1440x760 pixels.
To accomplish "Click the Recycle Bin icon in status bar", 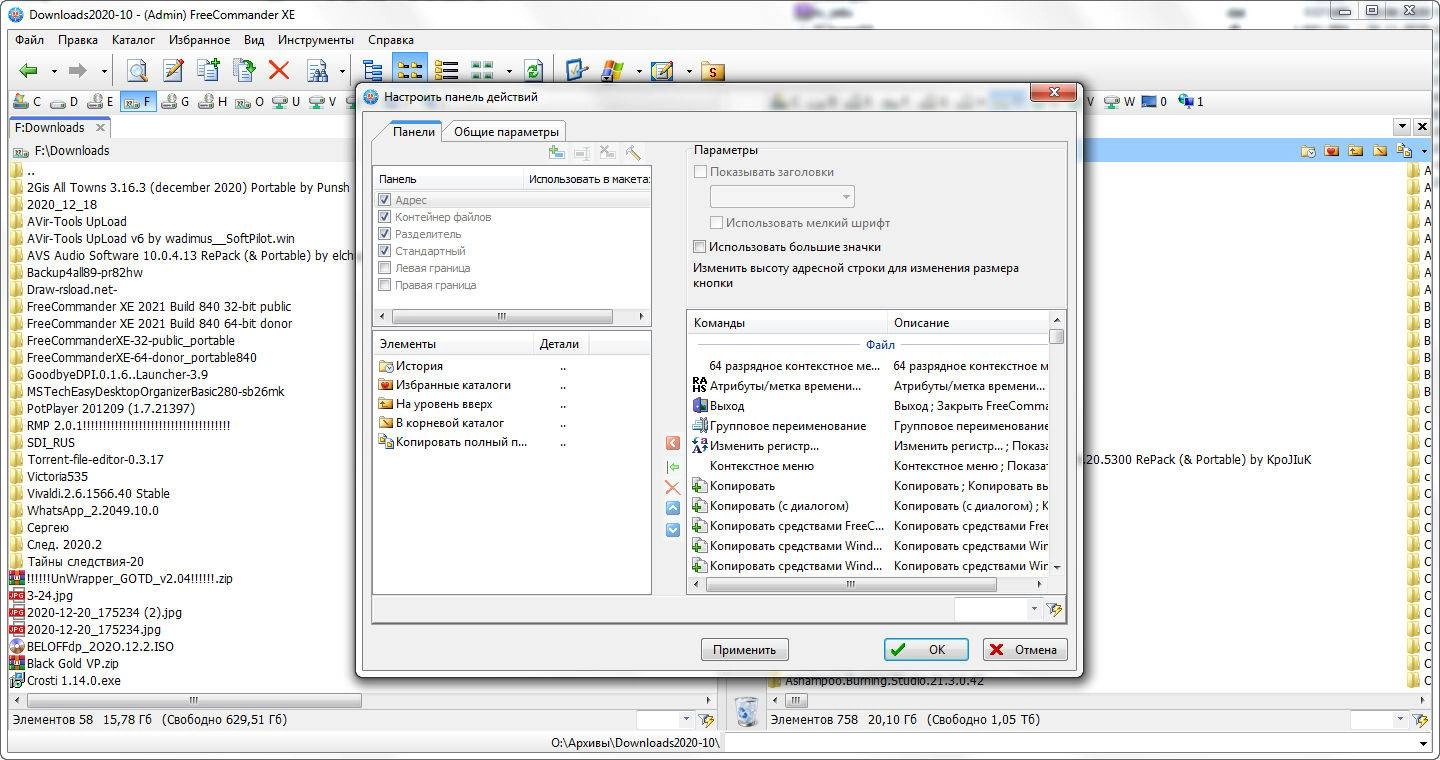I will [x=746, y=711].
